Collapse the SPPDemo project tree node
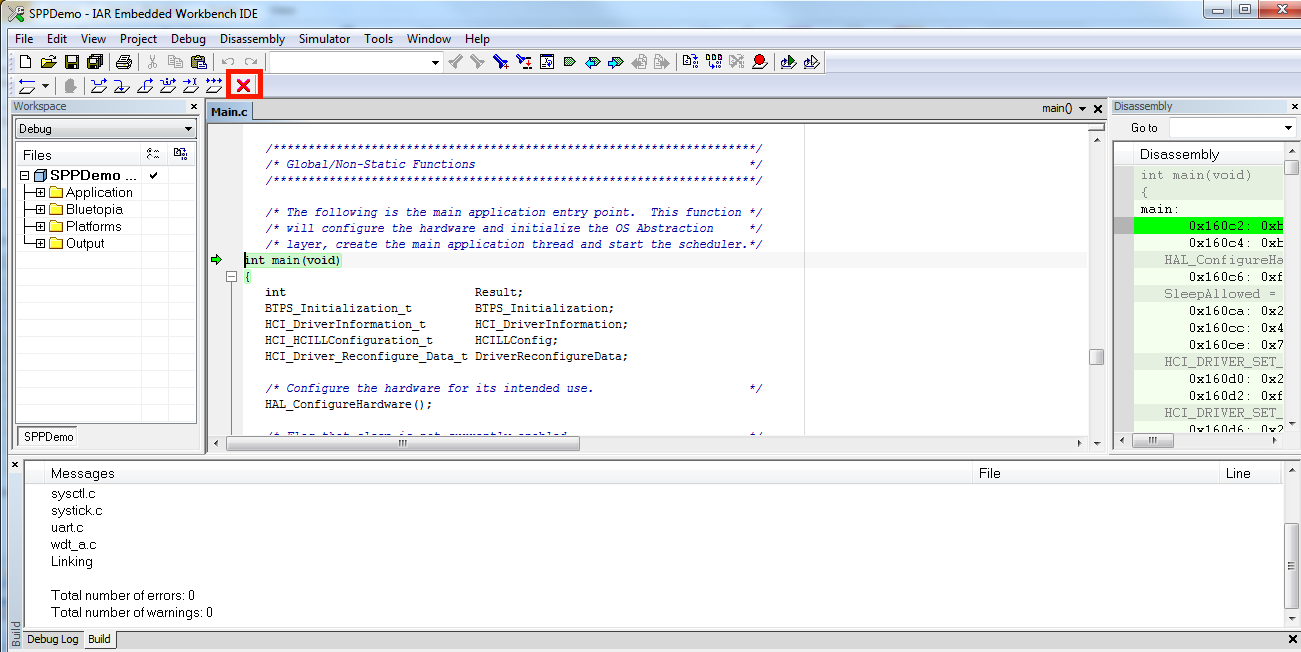 tap(25, 176)
